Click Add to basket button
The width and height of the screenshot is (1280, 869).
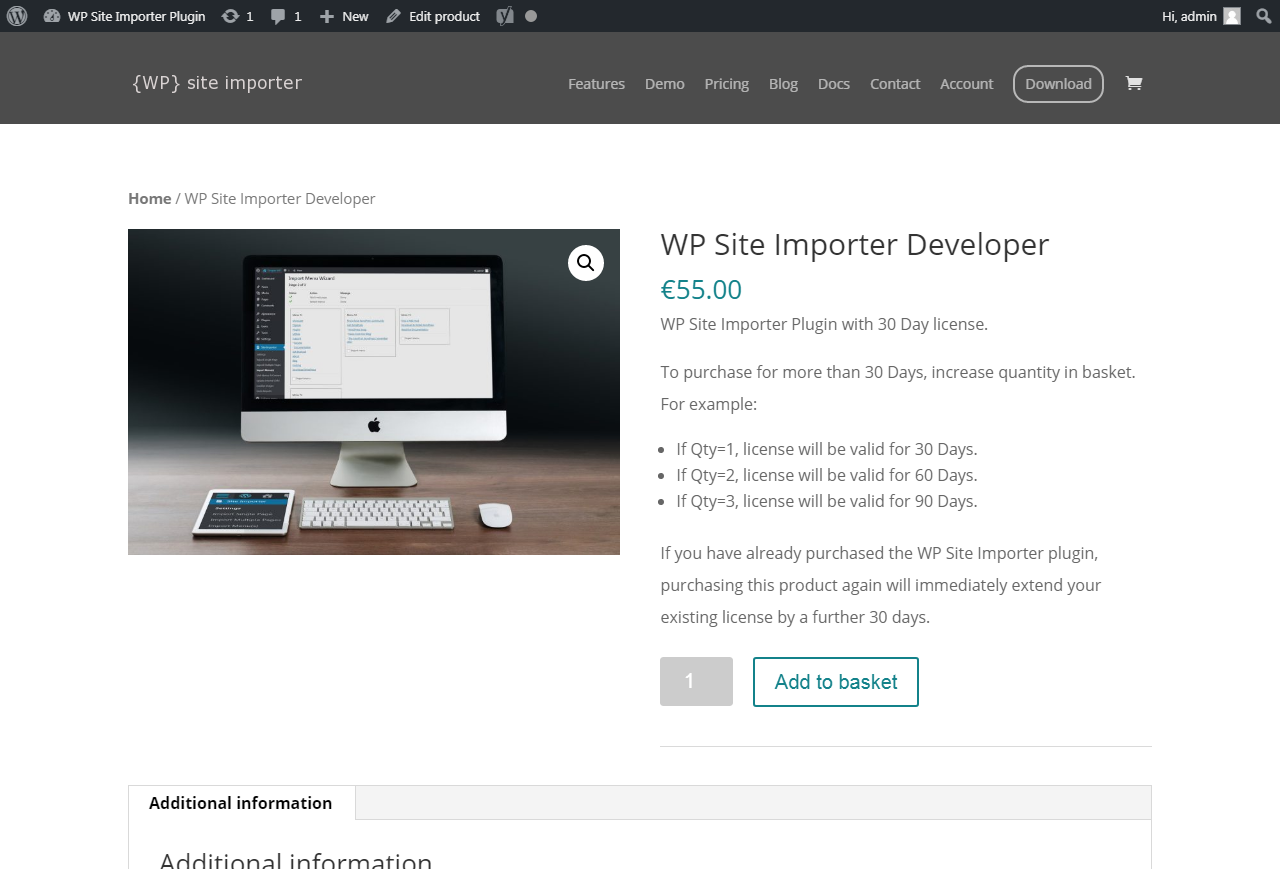pos(836,682)
